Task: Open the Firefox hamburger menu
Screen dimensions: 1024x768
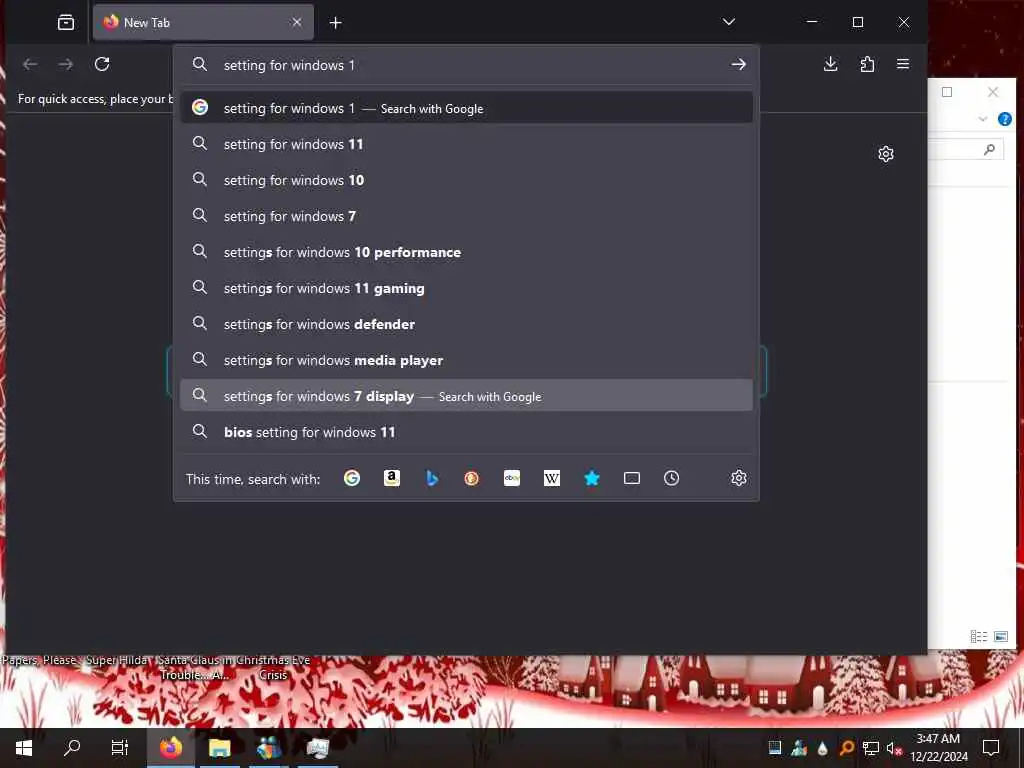Action: [903, 64]
